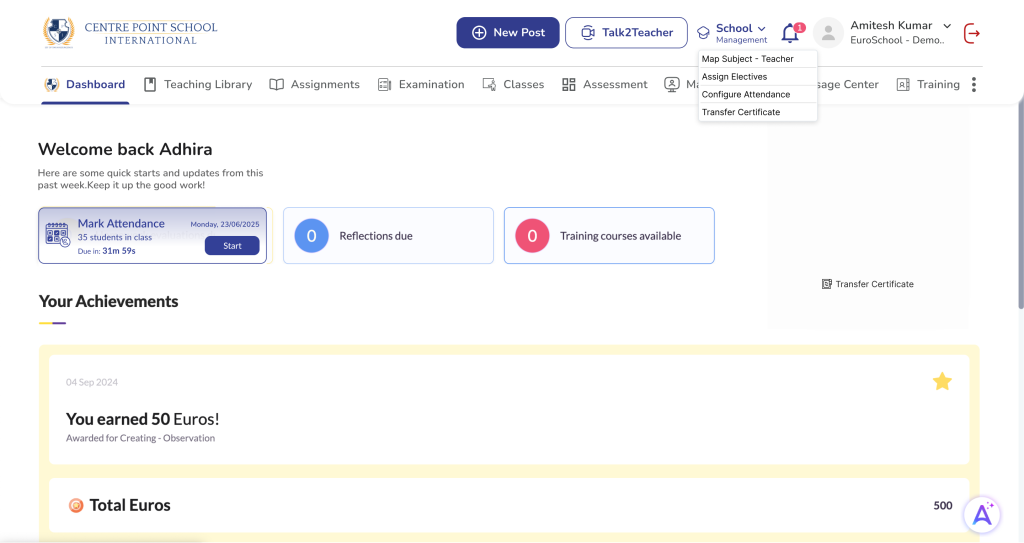Click the red logout icon
The image size is (1024, 543).
(971, 33)
